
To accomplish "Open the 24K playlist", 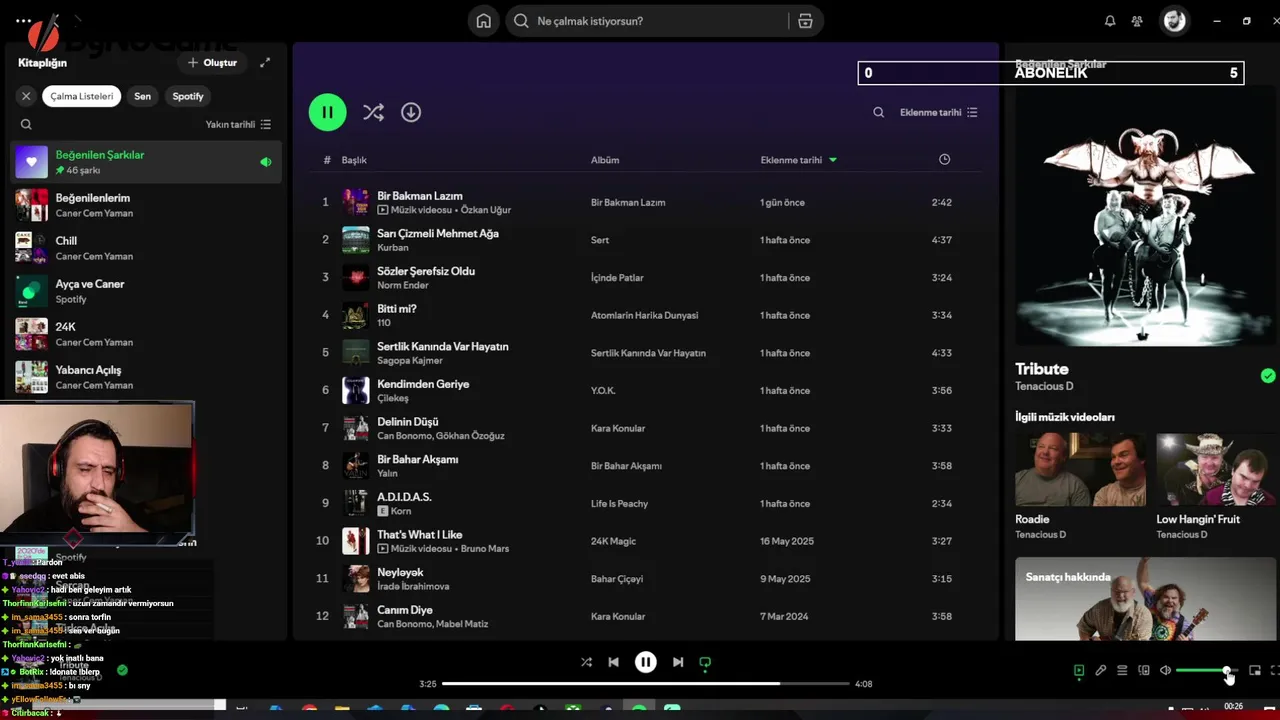I will 146,334.
